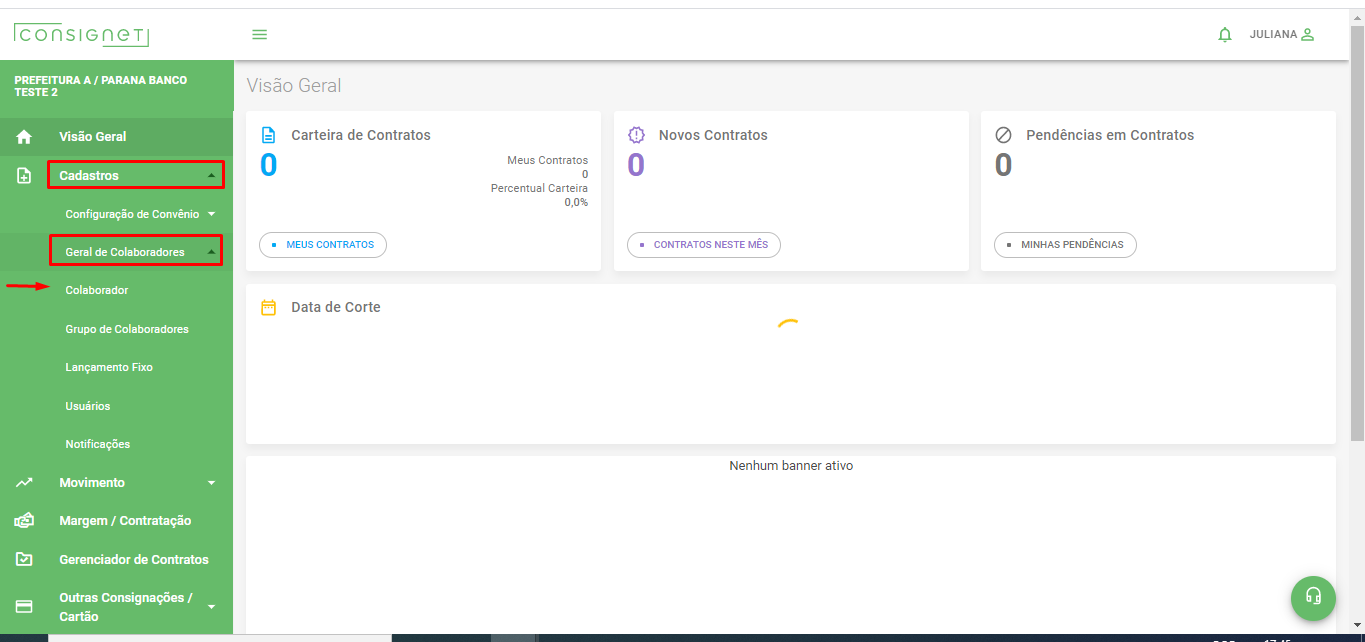1365x642 pixels.
Task: Open the Notificações sidebar entry
Action: coord(98,444)
